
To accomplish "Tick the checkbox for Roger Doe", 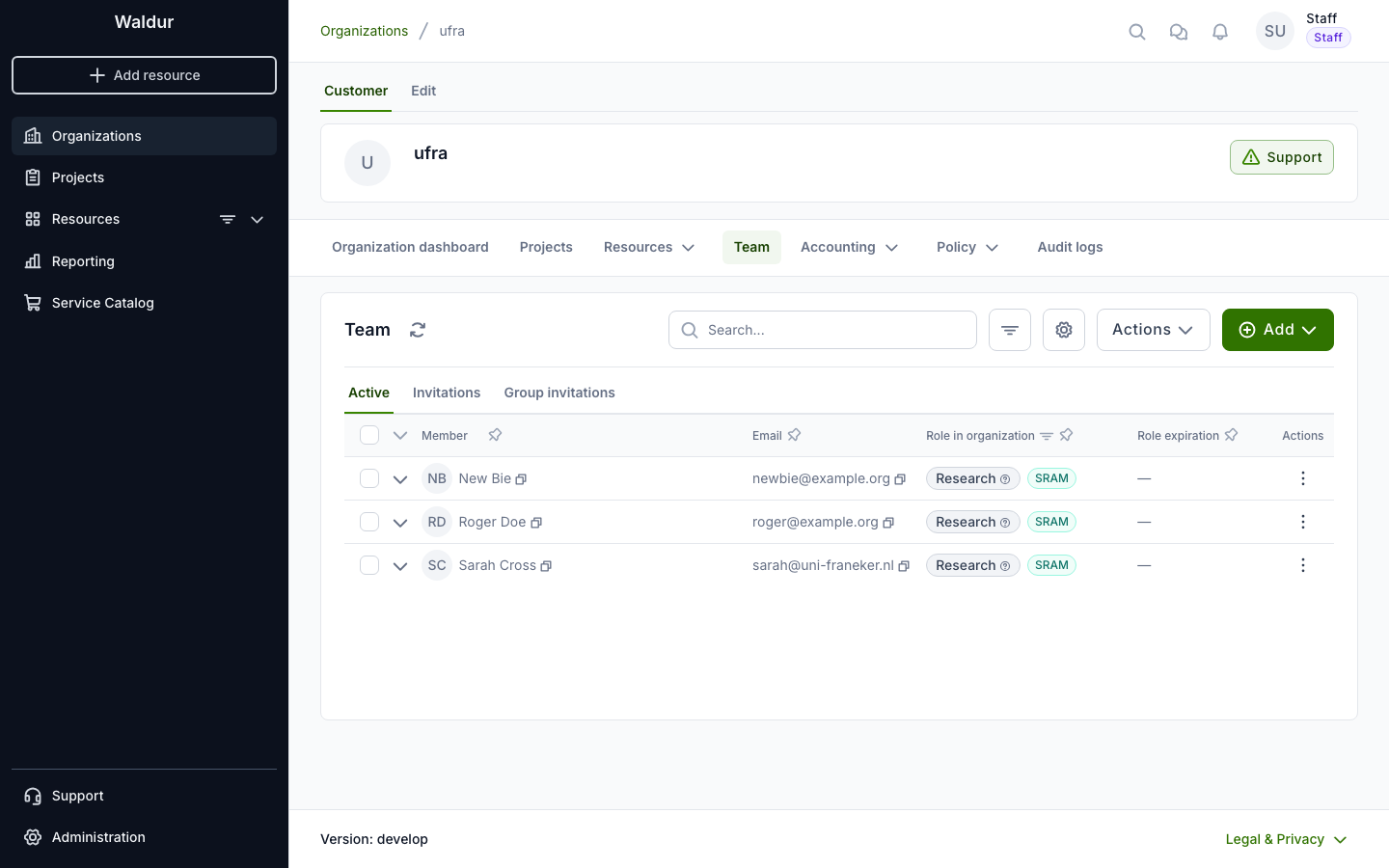I will (369, 522).
